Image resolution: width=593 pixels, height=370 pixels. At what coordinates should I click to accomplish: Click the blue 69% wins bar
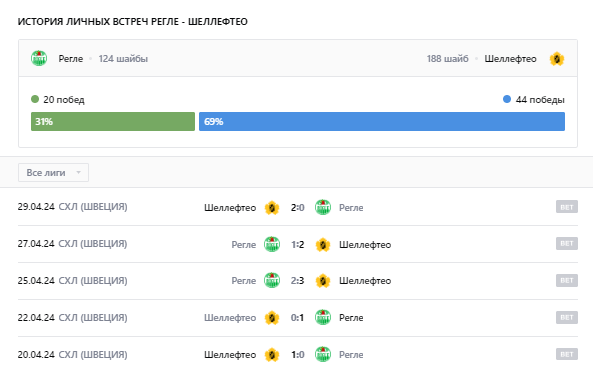click(382, 121)
